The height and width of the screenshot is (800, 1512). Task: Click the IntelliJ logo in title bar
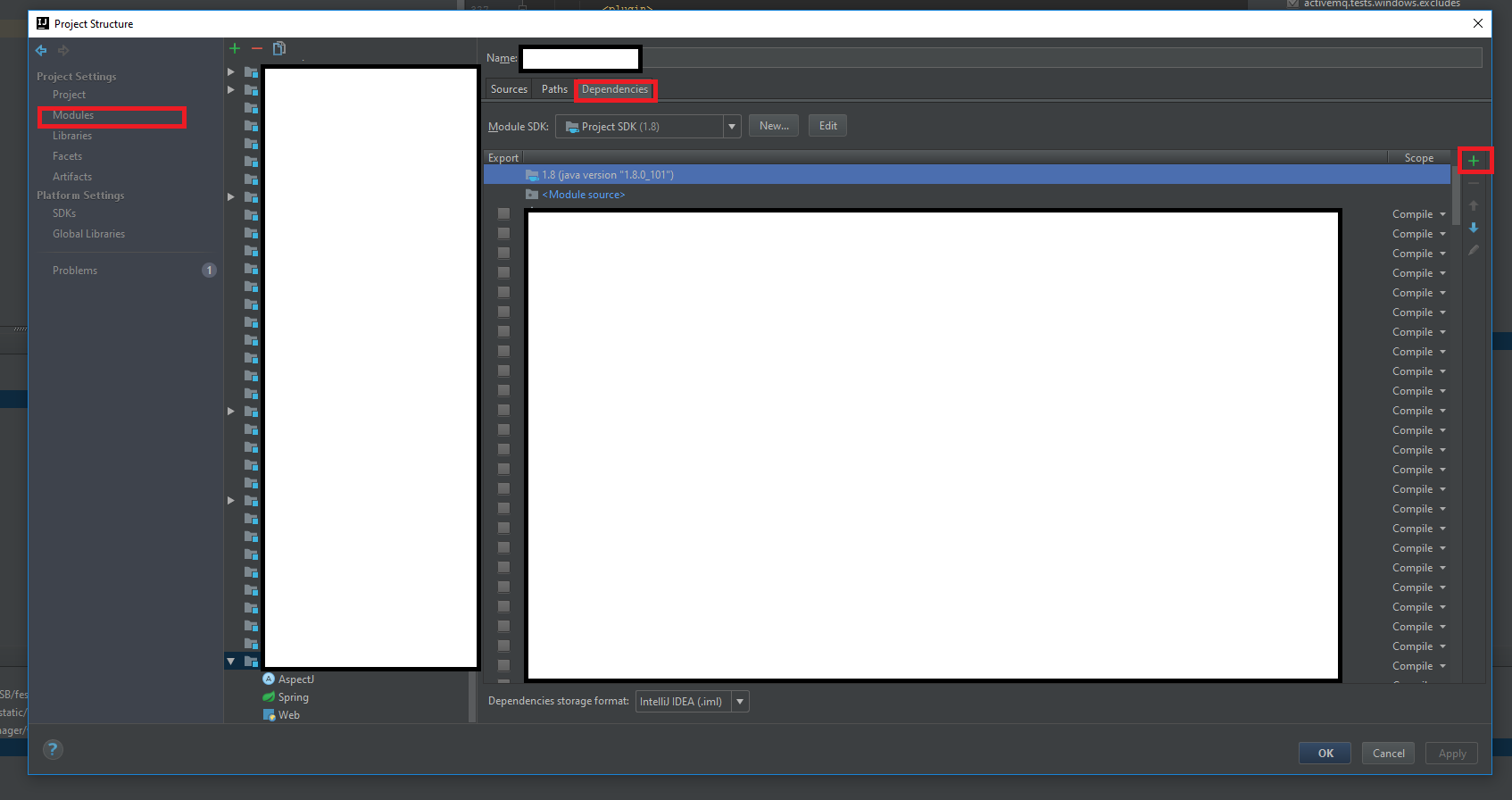coord(43,23)
